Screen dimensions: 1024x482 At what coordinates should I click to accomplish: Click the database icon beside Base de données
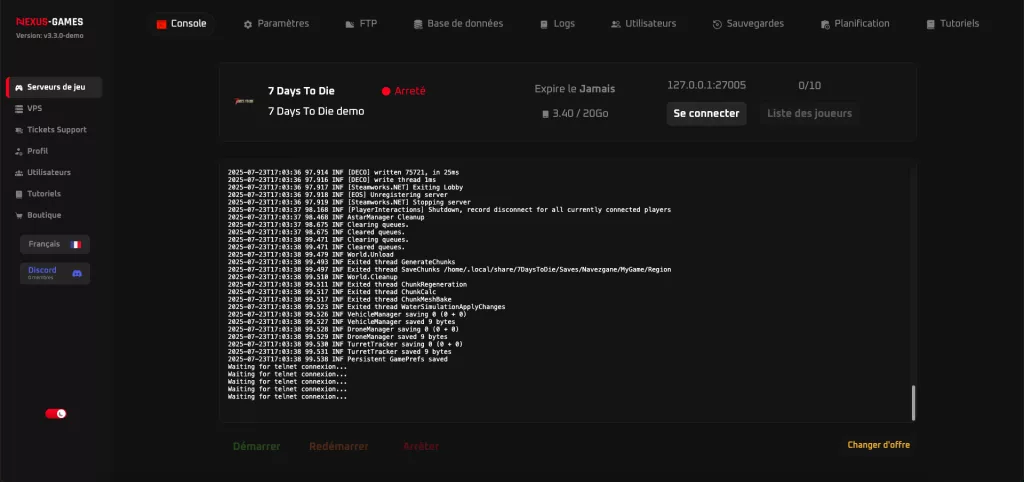click(x=418, y=25)
